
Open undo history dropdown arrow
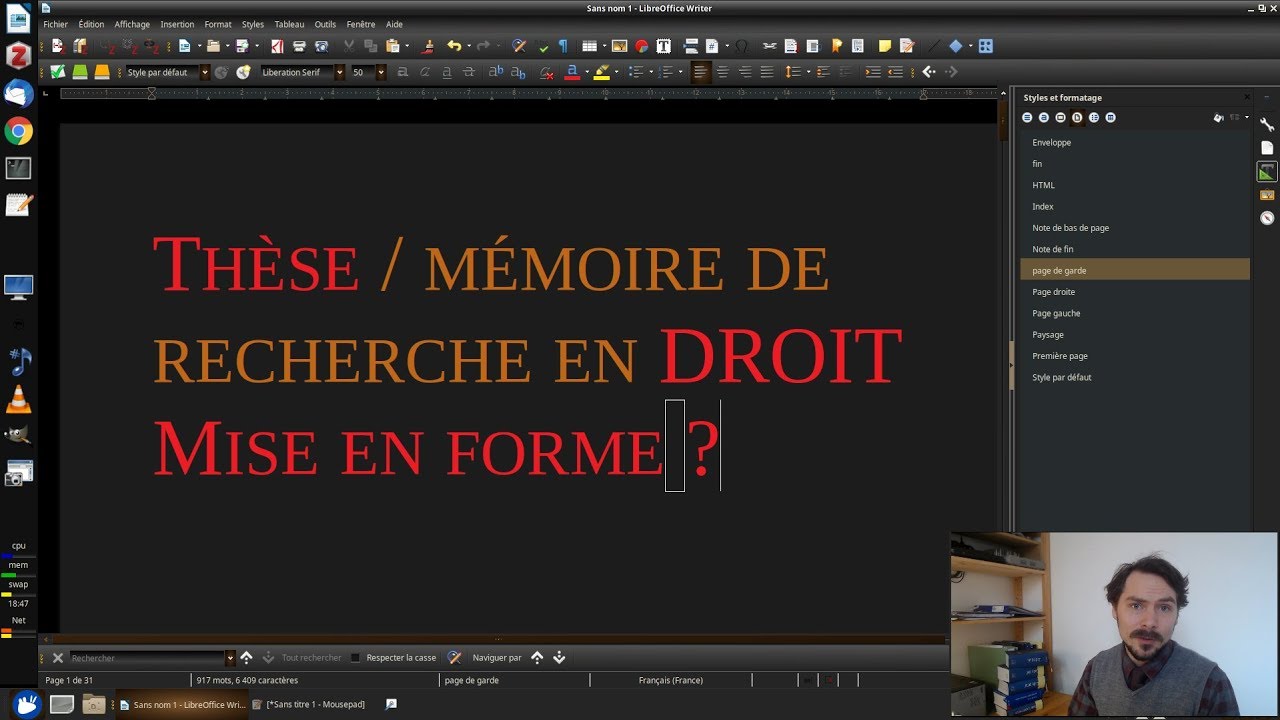[469, 46]
